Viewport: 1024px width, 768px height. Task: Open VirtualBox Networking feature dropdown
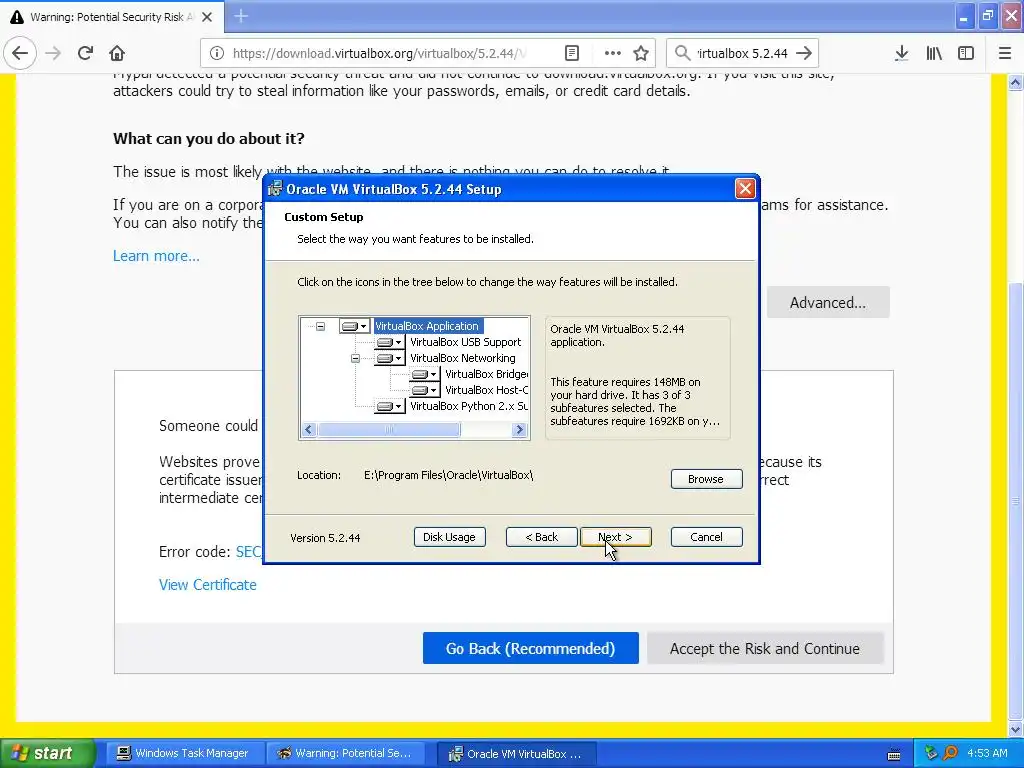point(390,359)
